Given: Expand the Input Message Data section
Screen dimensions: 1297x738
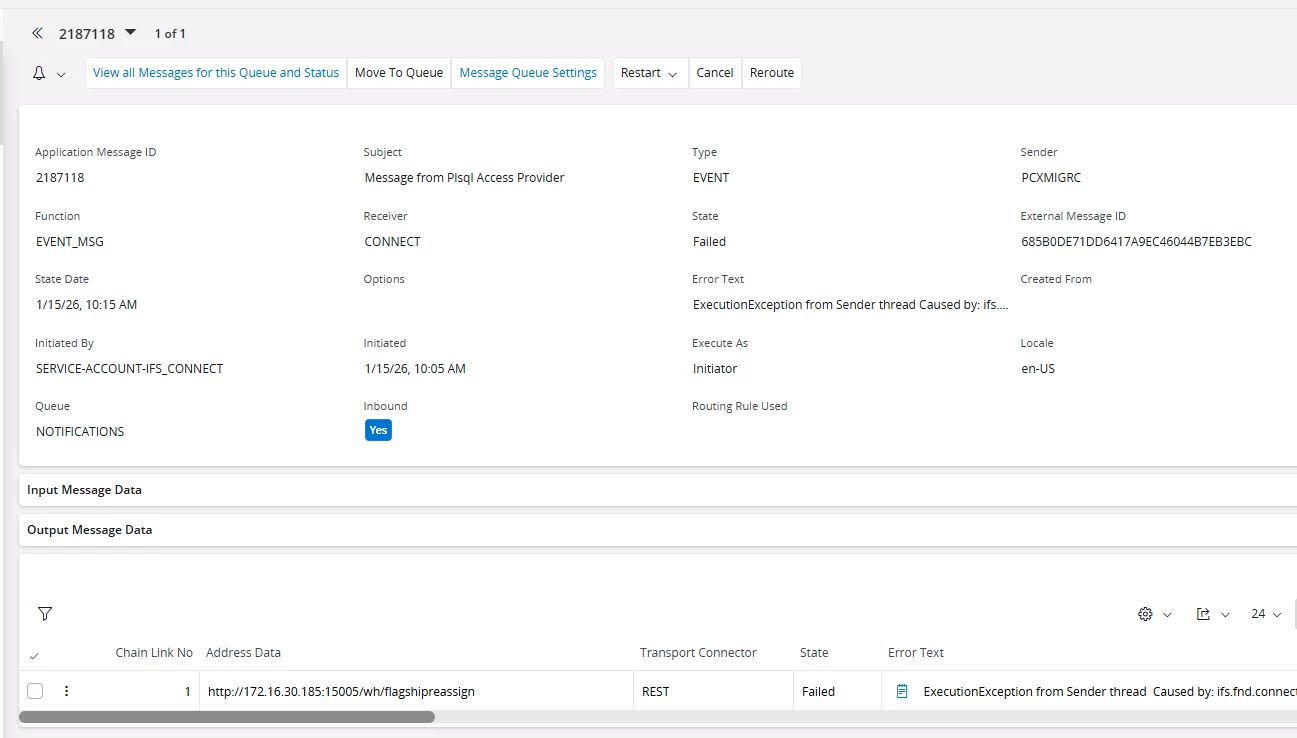Looking at the screenshot, I should tap(85, 490).
